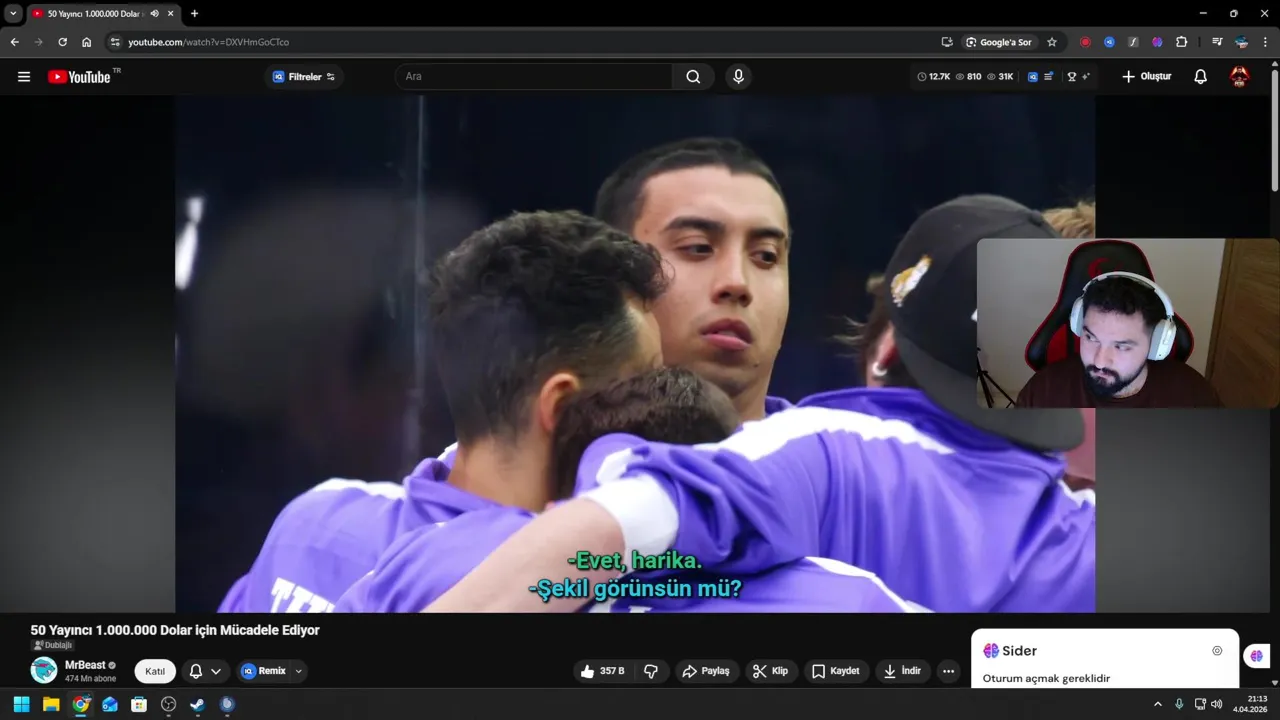Expand the Remix dropdown arrow

tap(298, 671)
